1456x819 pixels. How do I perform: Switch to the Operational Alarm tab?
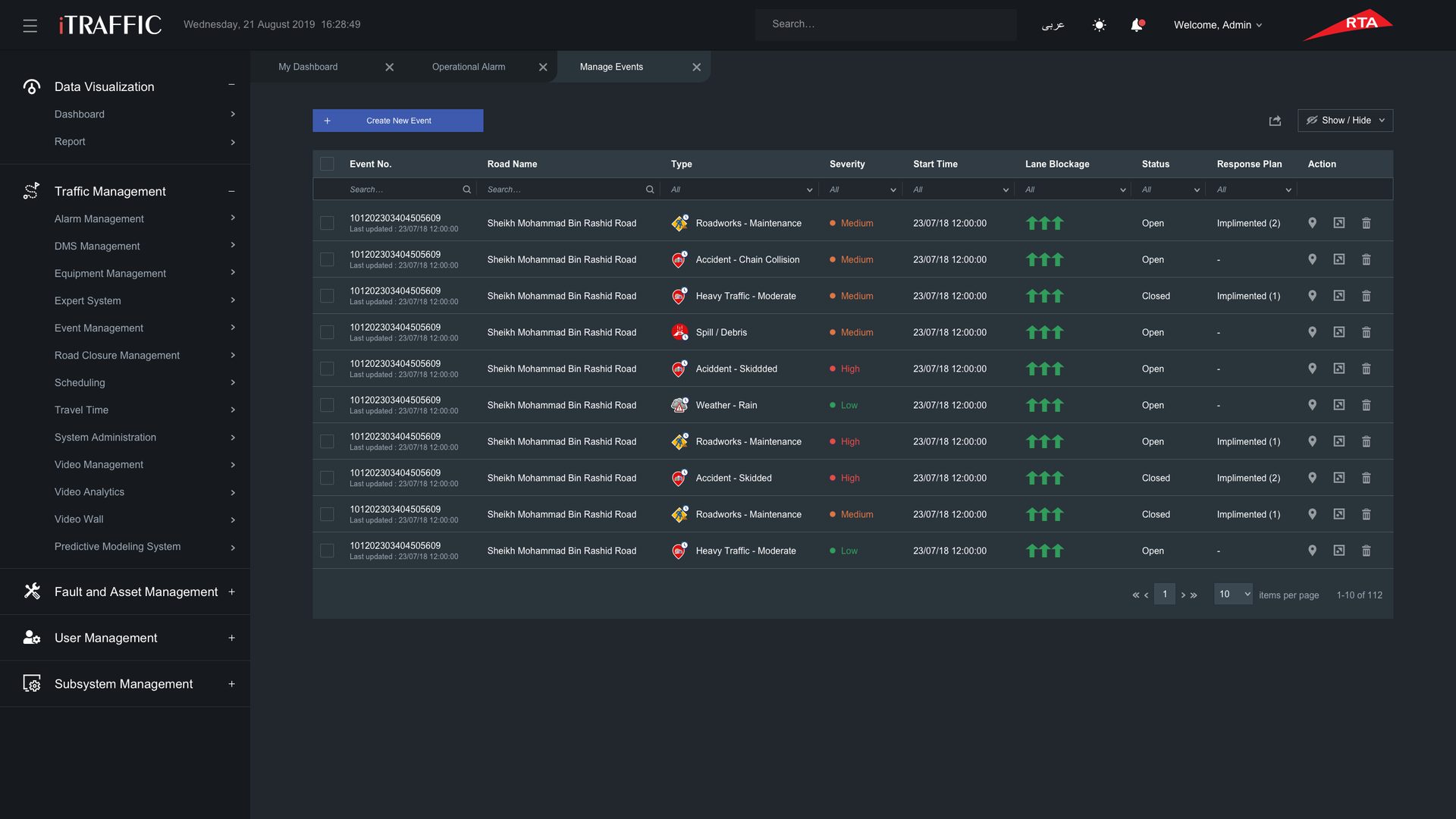[469, 67]
